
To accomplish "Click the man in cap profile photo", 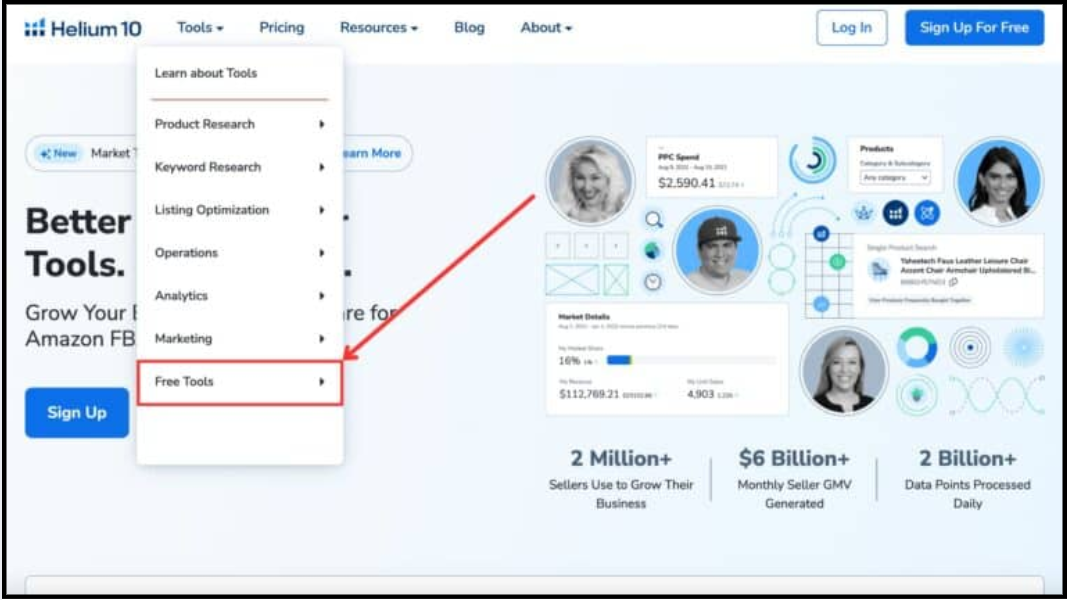I will coord(716,250).
